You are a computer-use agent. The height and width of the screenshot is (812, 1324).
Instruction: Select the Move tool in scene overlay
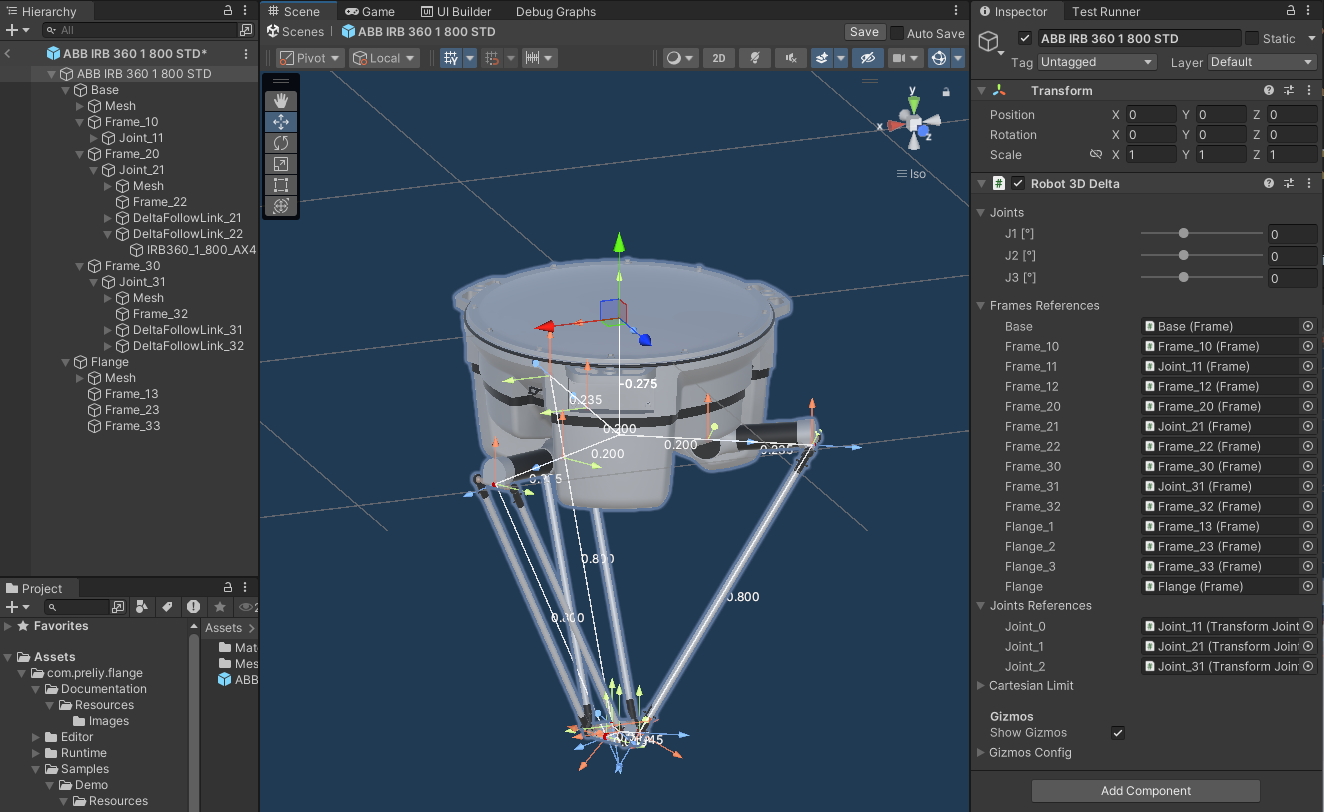coord(281,122)
